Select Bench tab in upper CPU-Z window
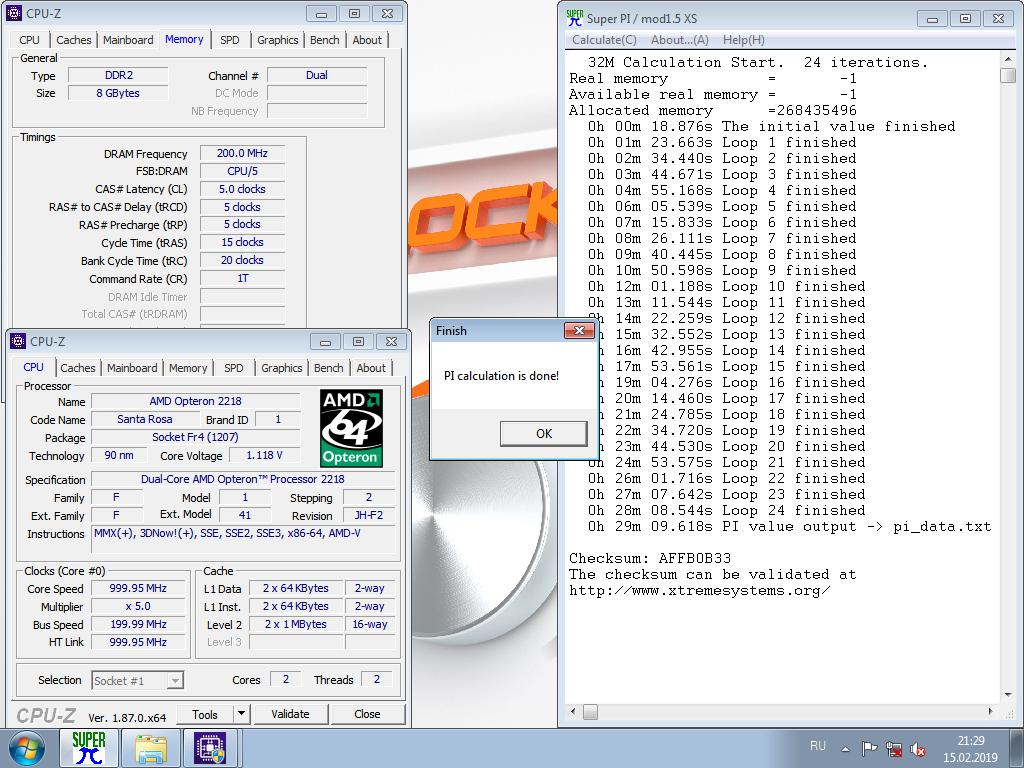This screenshot has height=768, width=1024. click(325, 40)
